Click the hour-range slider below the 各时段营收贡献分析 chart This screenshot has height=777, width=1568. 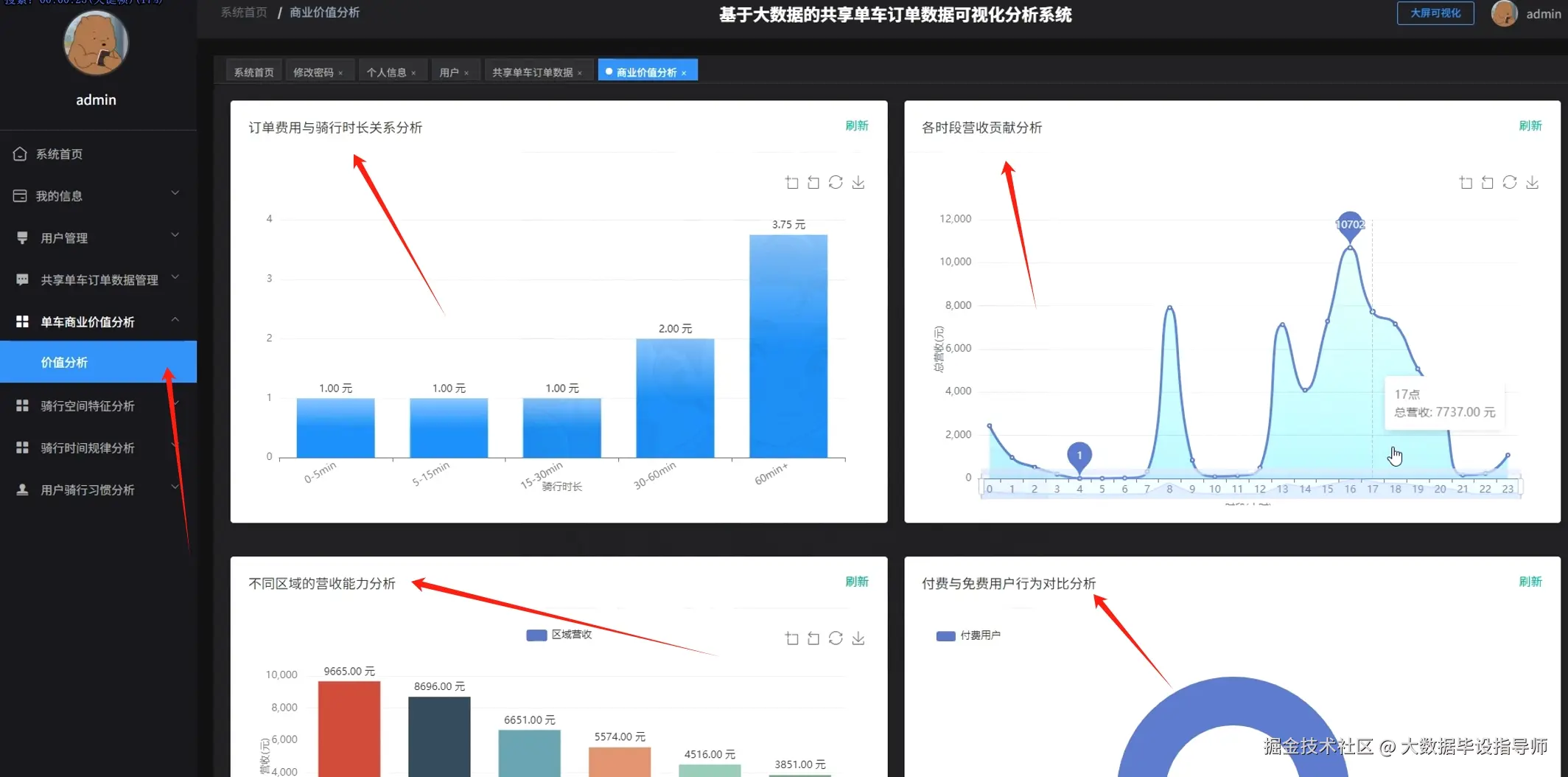(x=1245, y=488)
